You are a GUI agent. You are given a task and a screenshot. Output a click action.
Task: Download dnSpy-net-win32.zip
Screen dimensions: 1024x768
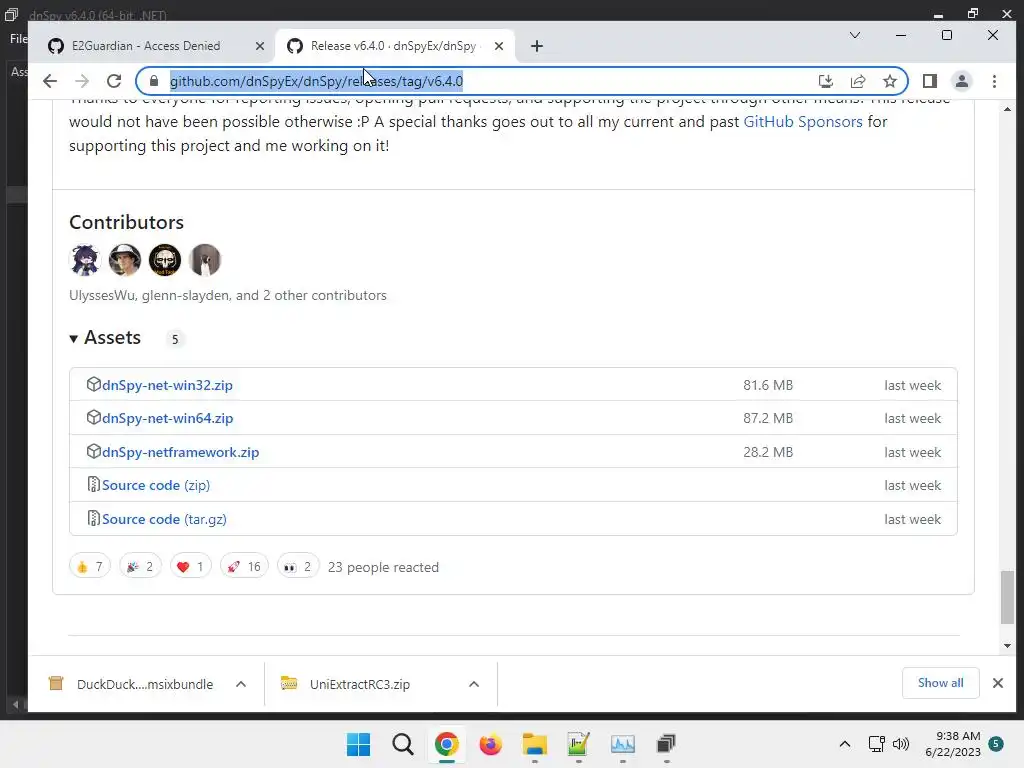point(167,385)
